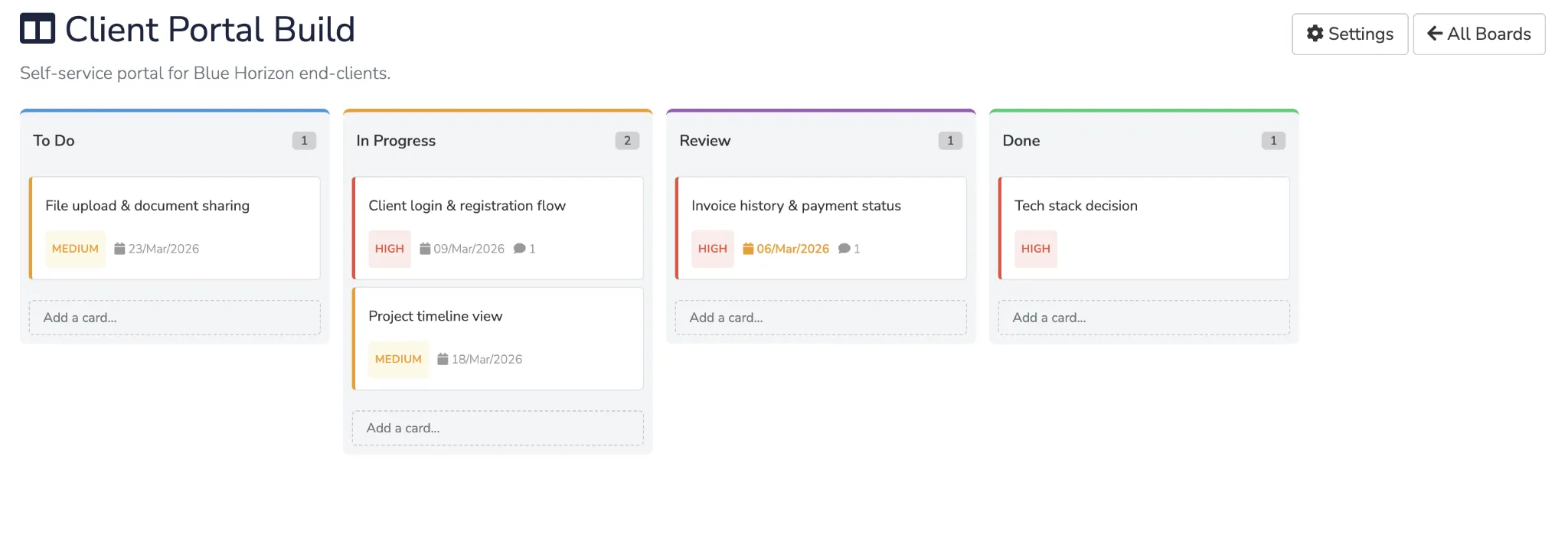Click MEDIUM tag on Project timeline card
1568x538 pixels.
398,359
